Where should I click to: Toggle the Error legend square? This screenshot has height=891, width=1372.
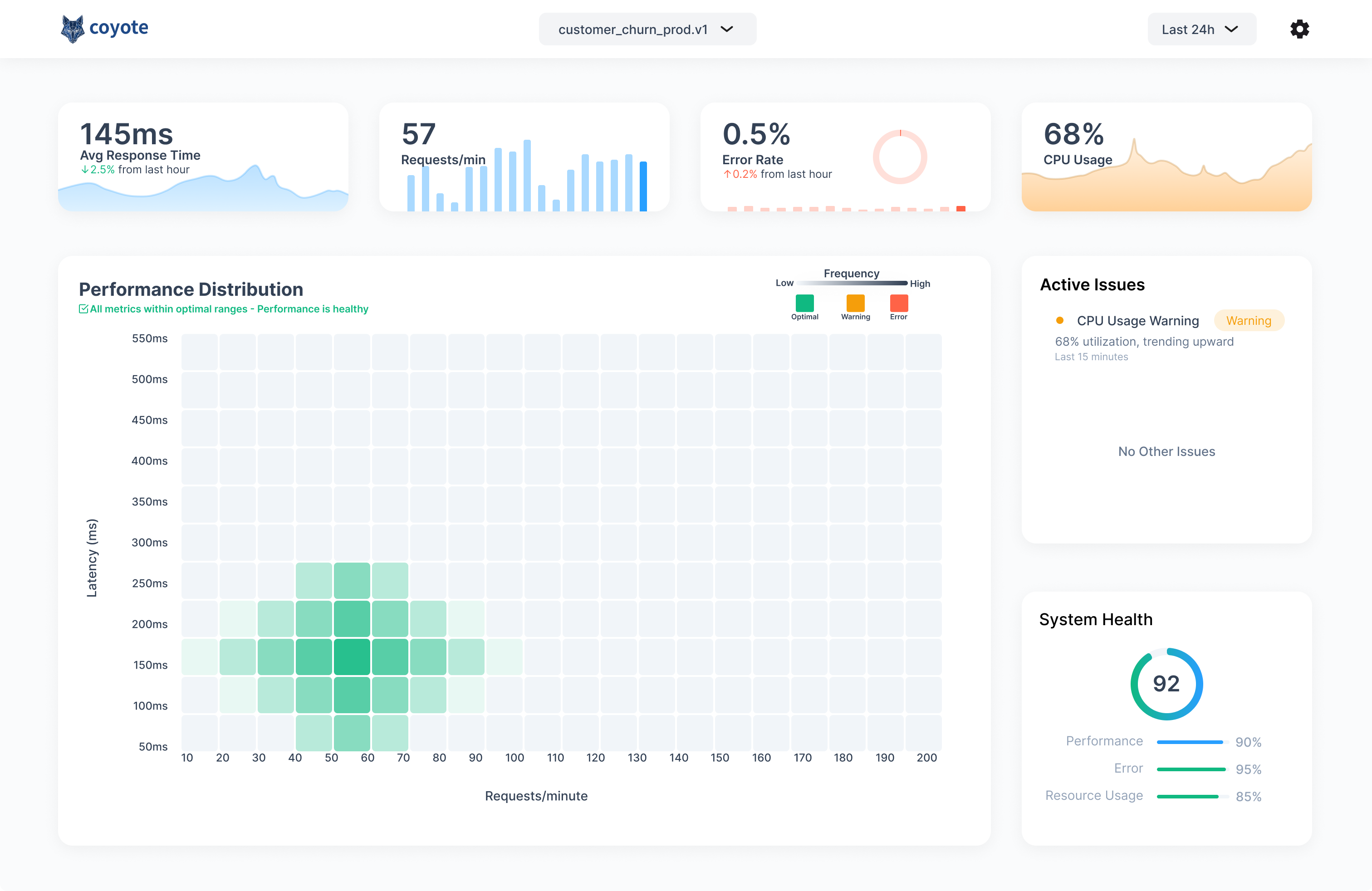[x=899, y=302]
